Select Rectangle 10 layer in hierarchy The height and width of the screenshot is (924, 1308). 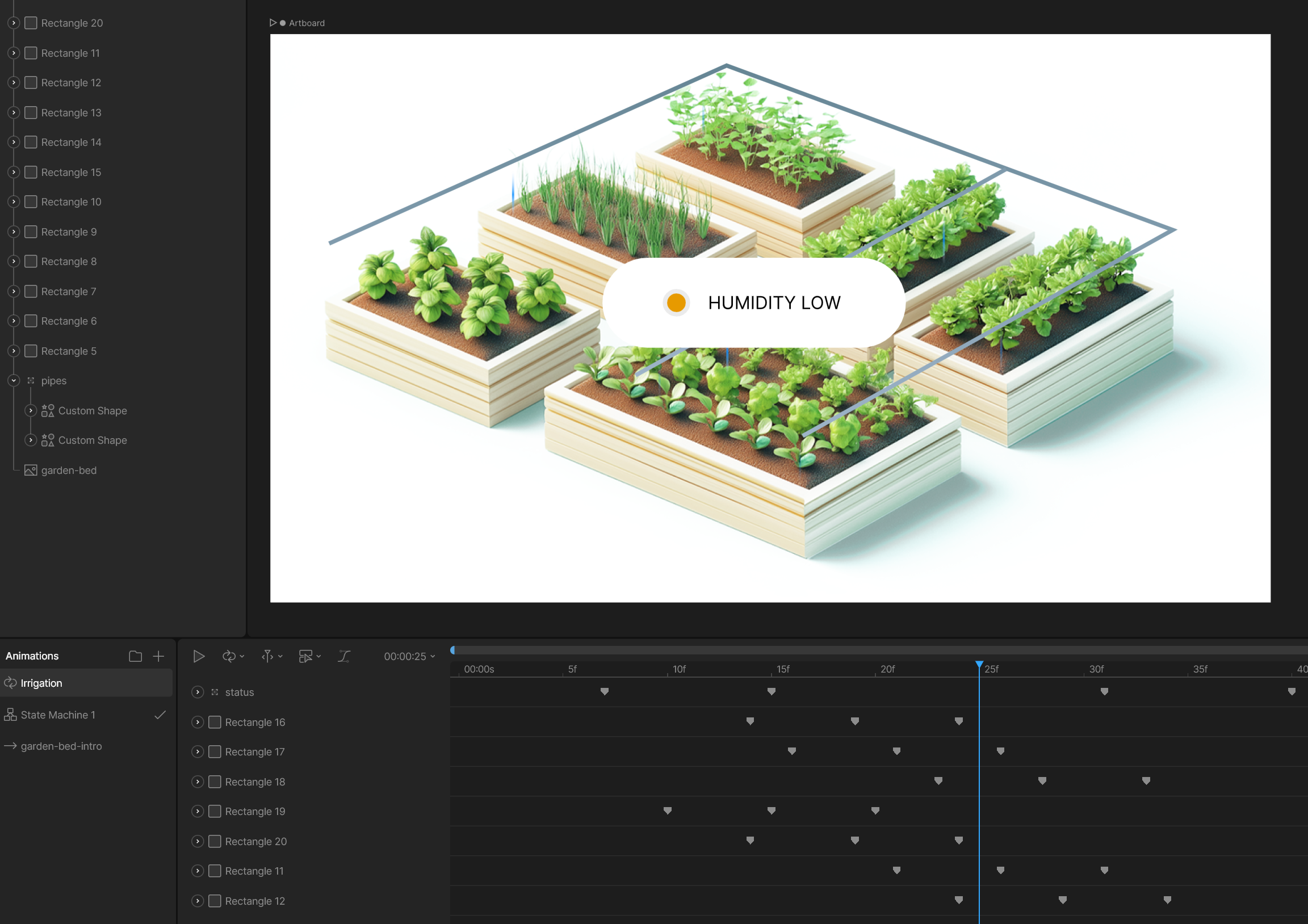(71, 201)
